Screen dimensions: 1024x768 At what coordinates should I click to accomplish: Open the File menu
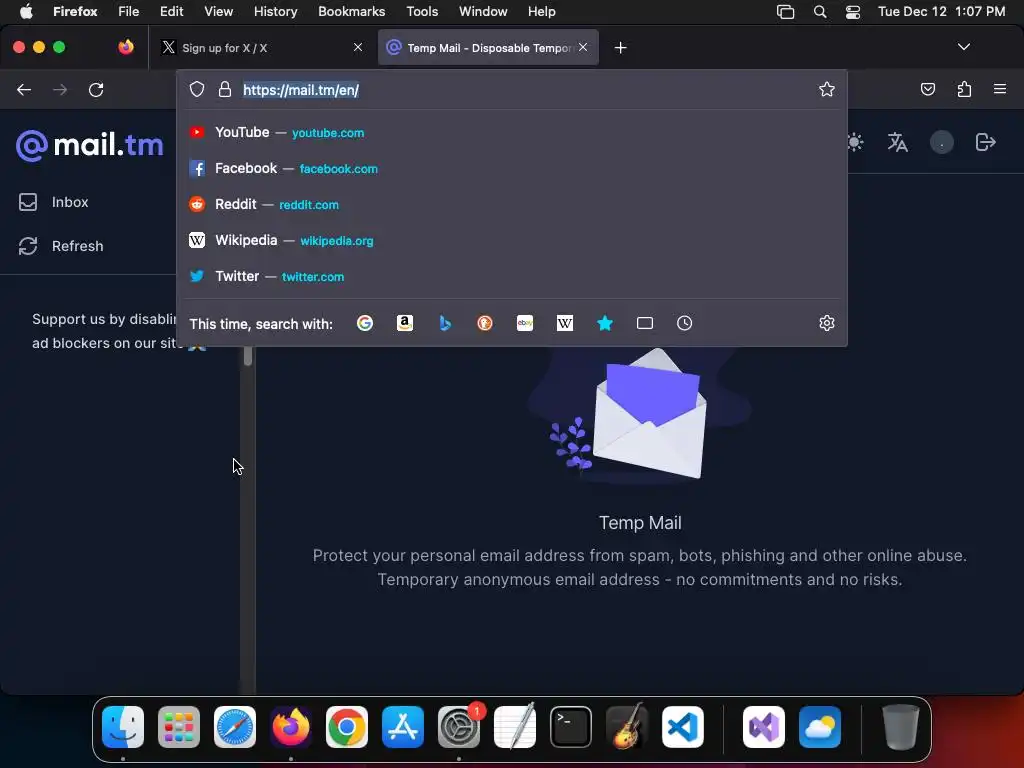tap(129, 11)
